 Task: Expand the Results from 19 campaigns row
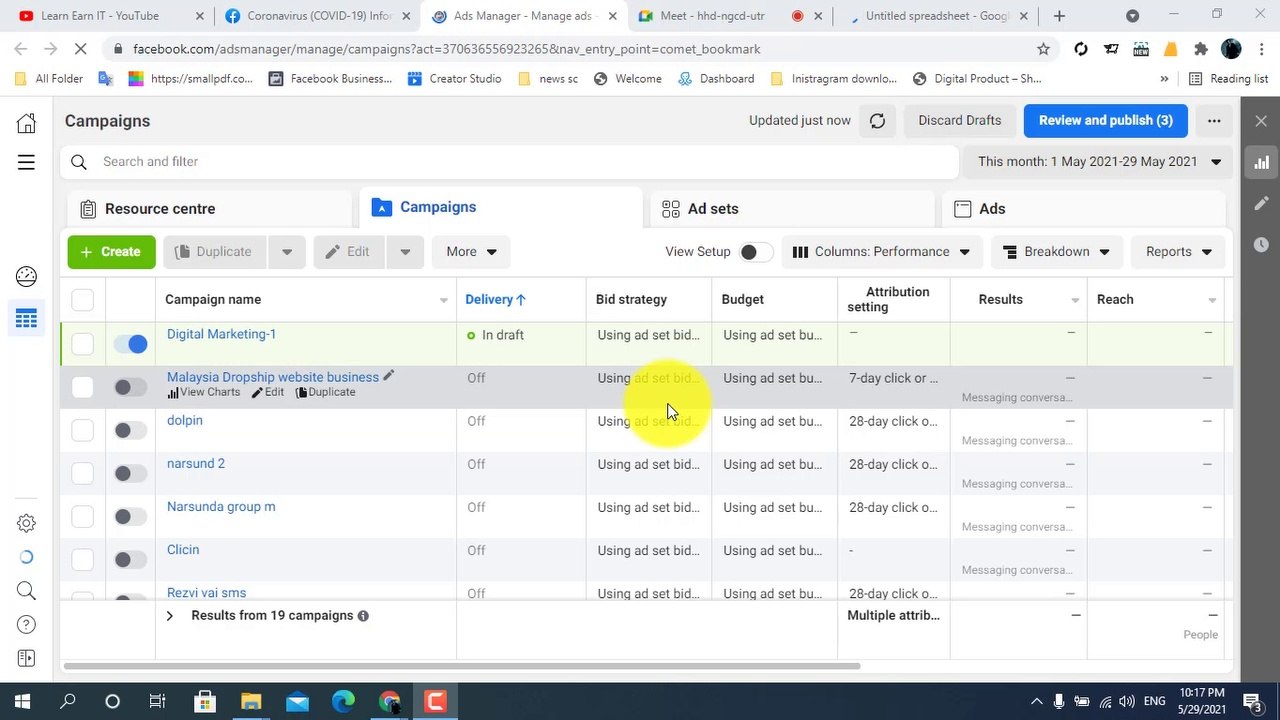[169, 616]
